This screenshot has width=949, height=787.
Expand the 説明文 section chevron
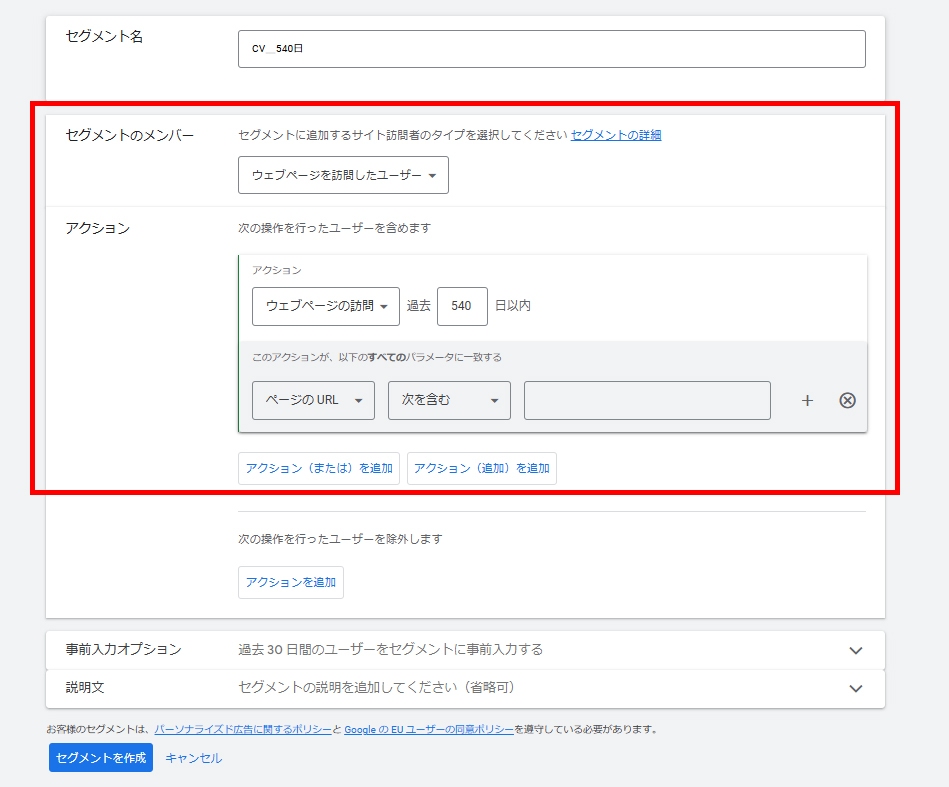(855, 688)
